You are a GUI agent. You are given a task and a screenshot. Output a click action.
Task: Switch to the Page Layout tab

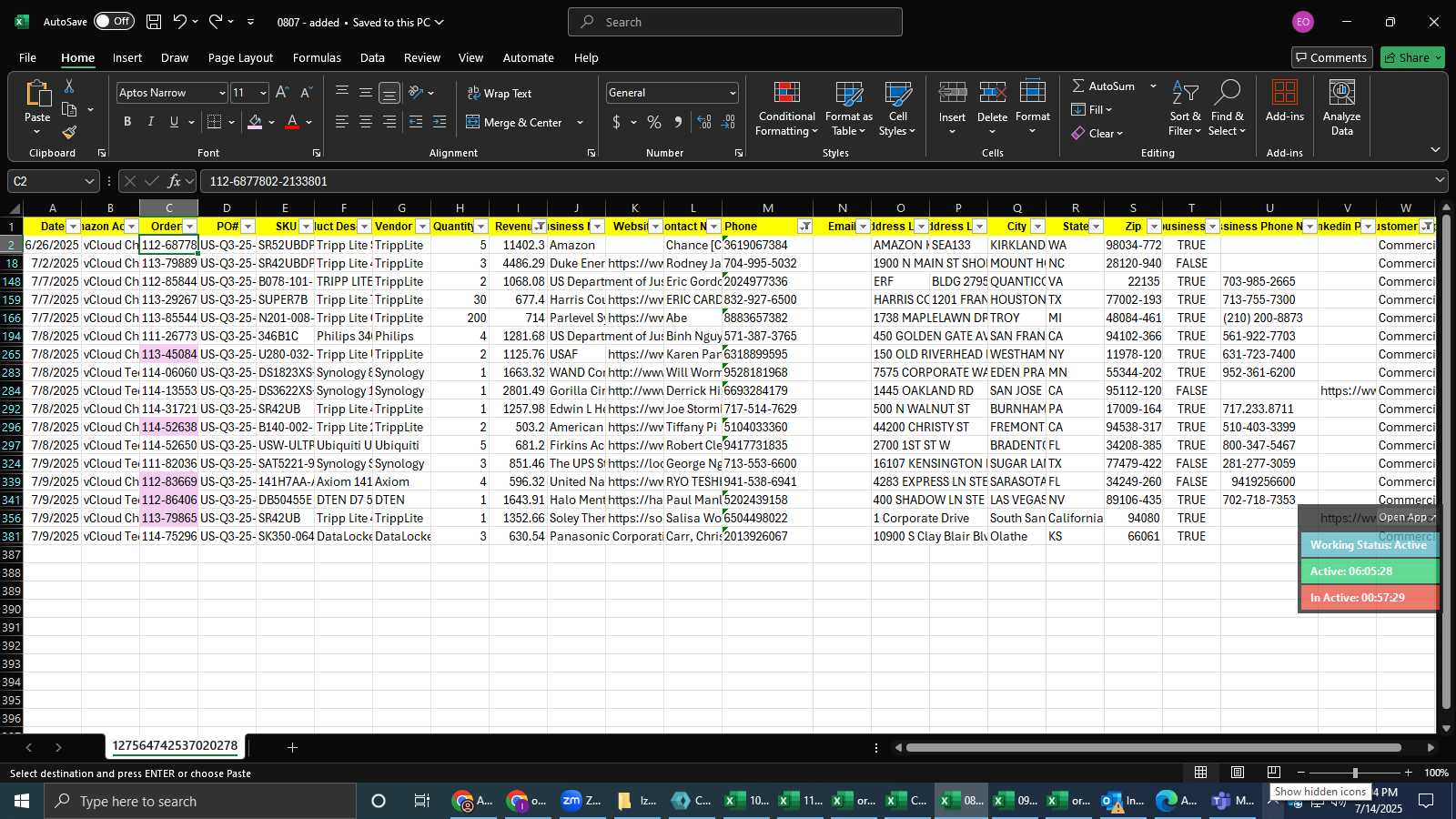(x=240, y=57)
